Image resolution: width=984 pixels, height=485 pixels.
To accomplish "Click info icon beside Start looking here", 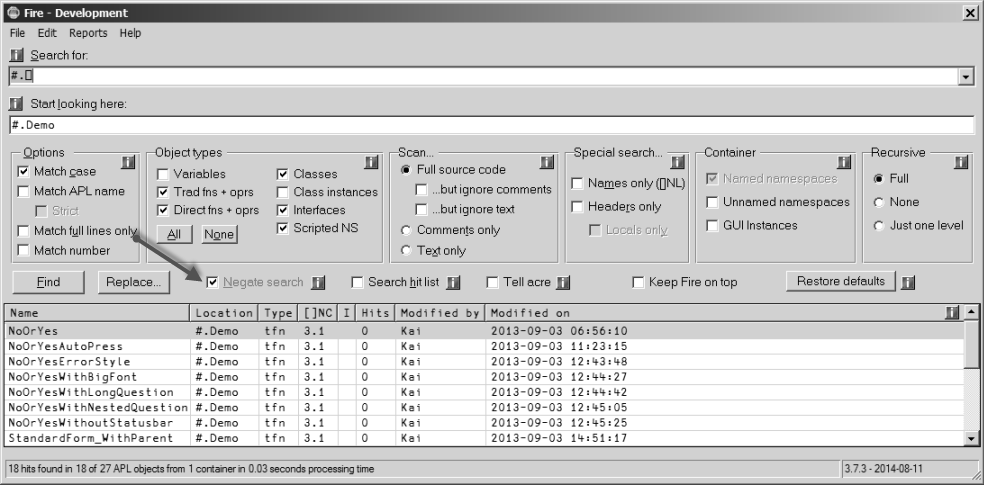I will pyautogui.click(x=17, y=104).
